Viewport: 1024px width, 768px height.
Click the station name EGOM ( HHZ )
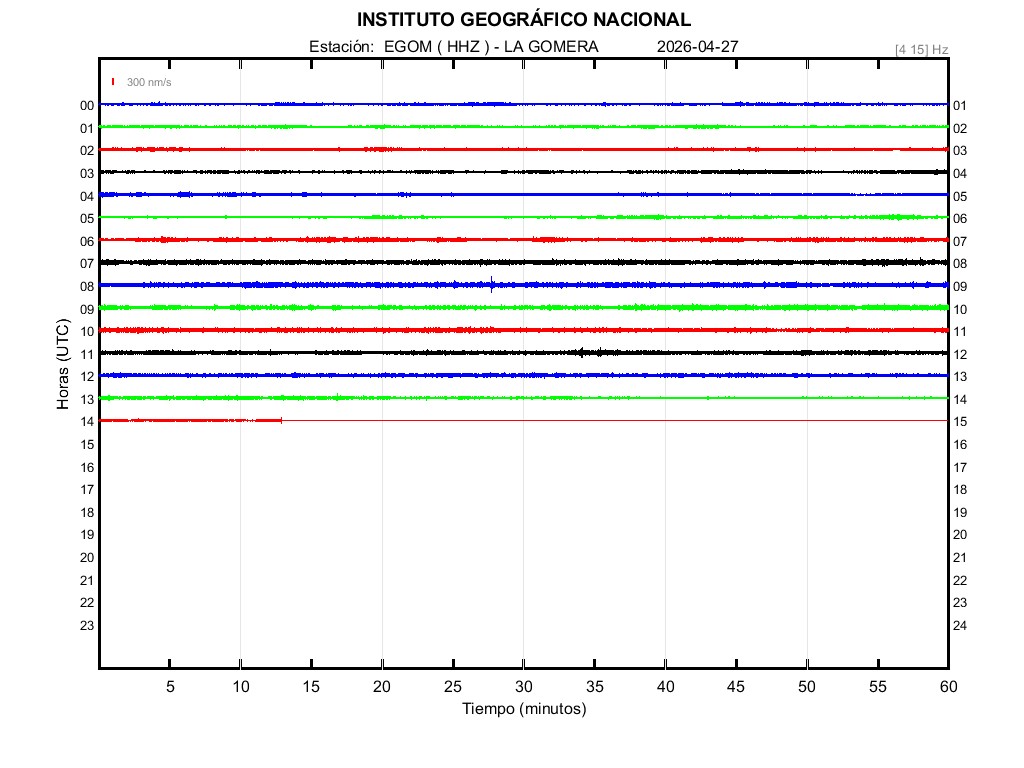(436, 47)
